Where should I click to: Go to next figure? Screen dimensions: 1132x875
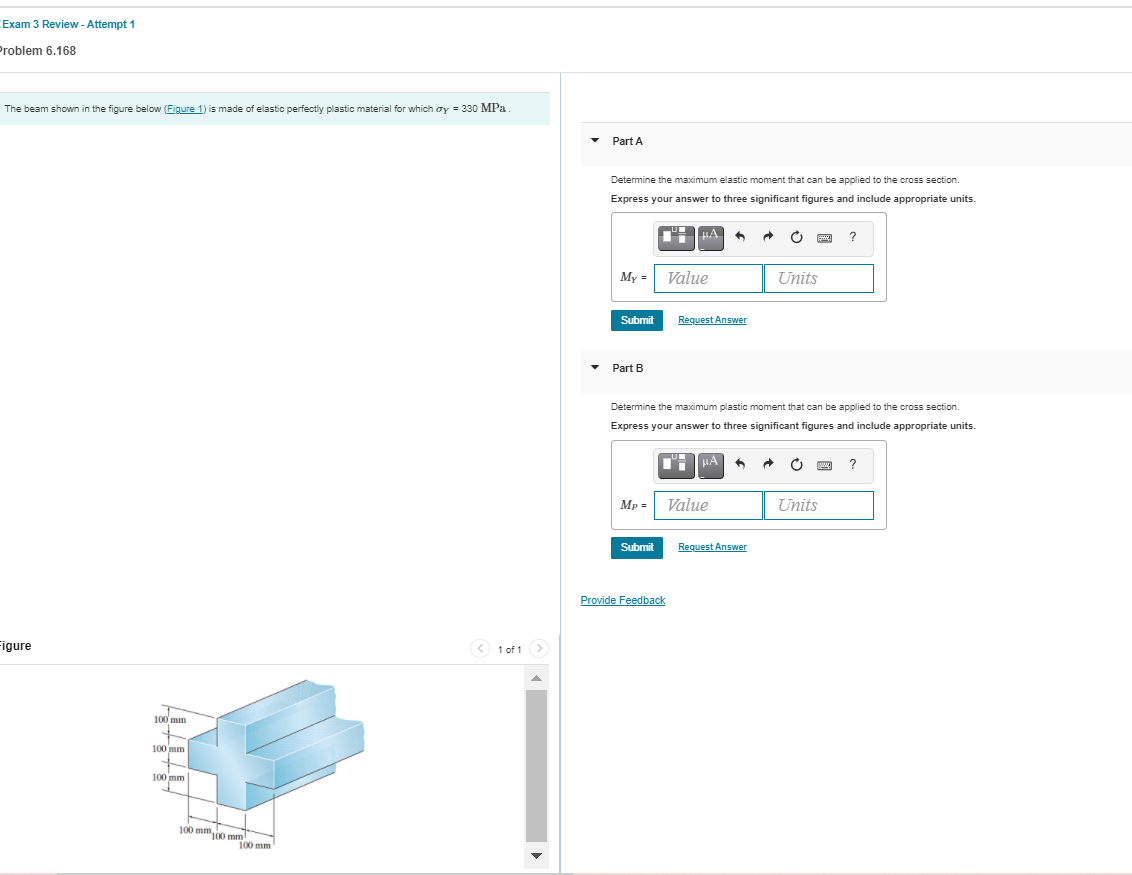click(x=539, y=648)
